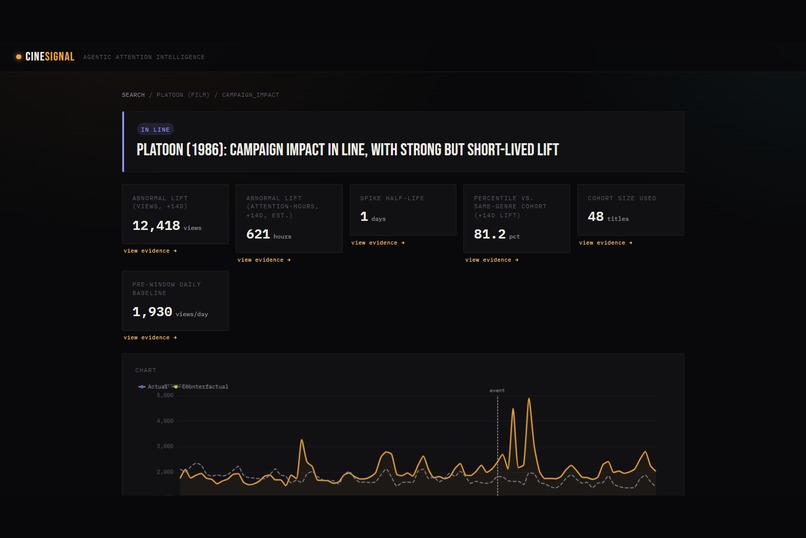806x538 pixels.
Task: Click the CineSignal logo
Action: tap(45, 57)
